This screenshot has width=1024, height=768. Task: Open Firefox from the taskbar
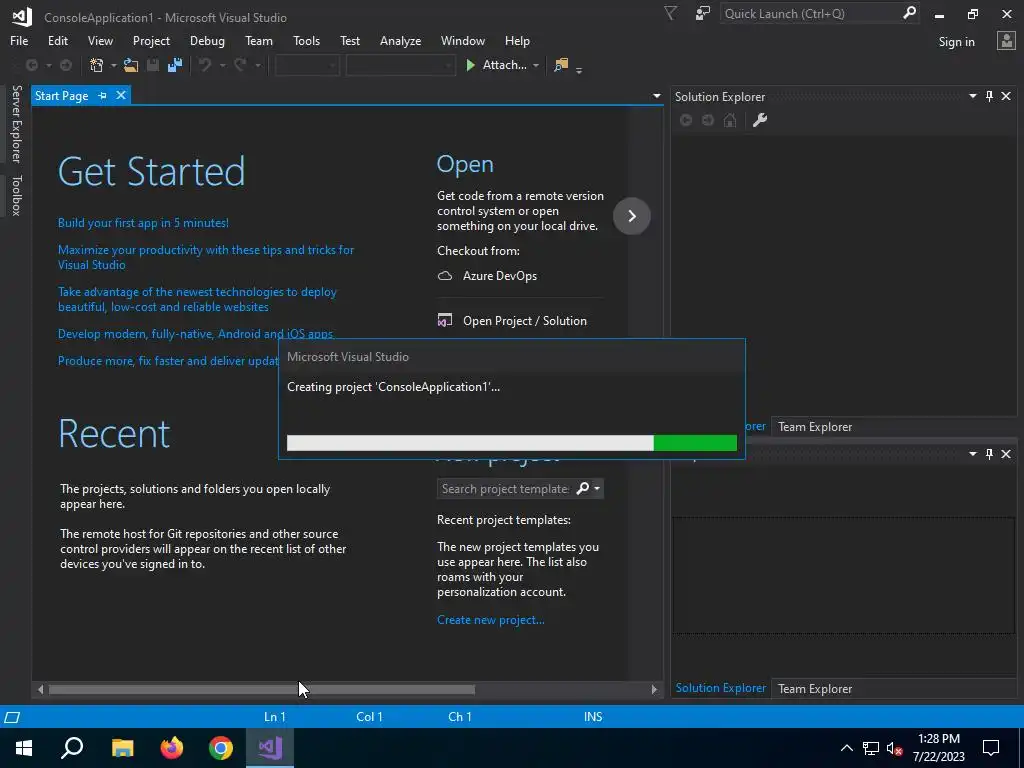pos(172,748)
